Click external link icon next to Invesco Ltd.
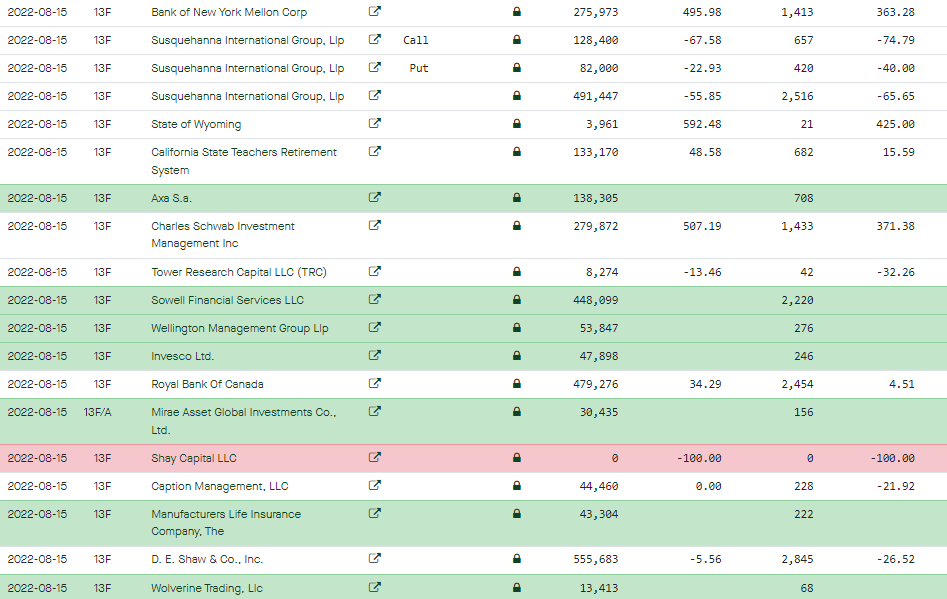Viewport: 947px width, 599px height. [x=374, y=355]
